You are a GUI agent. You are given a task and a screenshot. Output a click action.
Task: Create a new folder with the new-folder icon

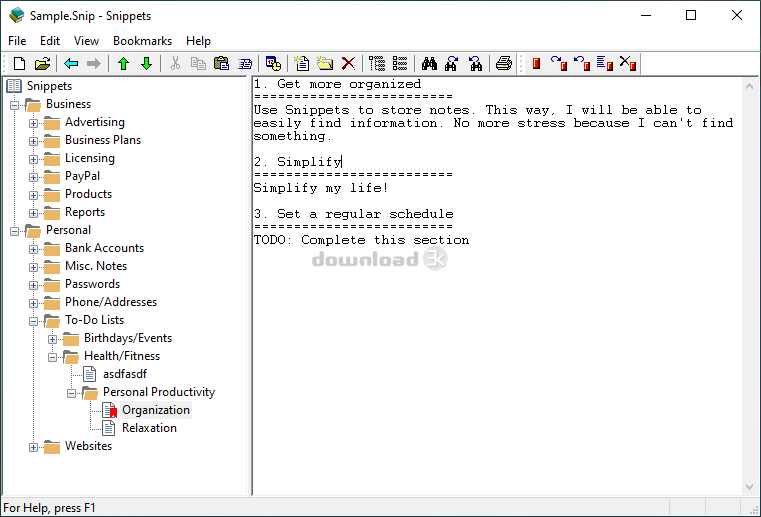(x=325, y=64)
